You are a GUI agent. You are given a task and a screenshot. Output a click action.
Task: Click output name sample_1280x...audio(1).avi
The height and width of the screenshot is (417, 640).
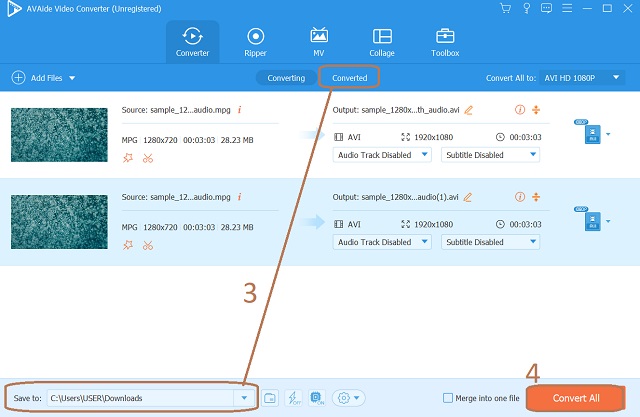[x=410, y=197]
